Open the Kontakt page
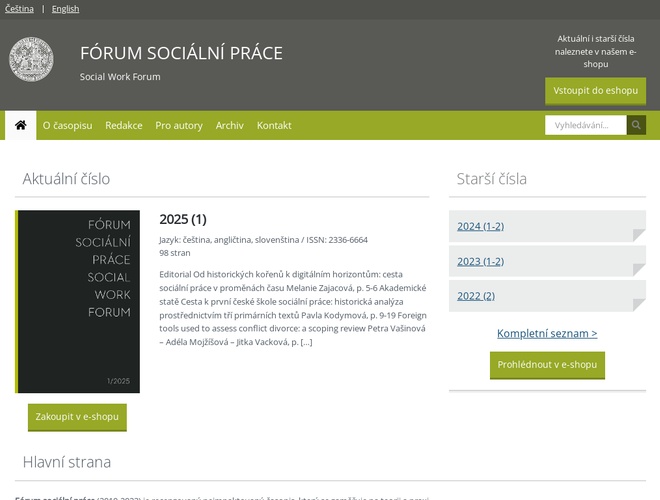 [x=274, y=125]
